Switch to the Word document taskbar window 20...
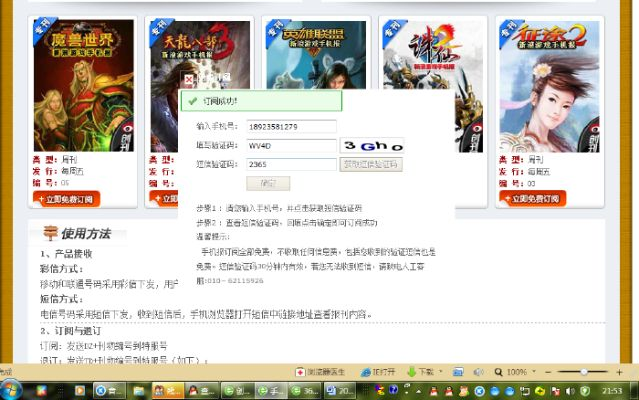This screenshot has height=400, width=639. (340, 391)
